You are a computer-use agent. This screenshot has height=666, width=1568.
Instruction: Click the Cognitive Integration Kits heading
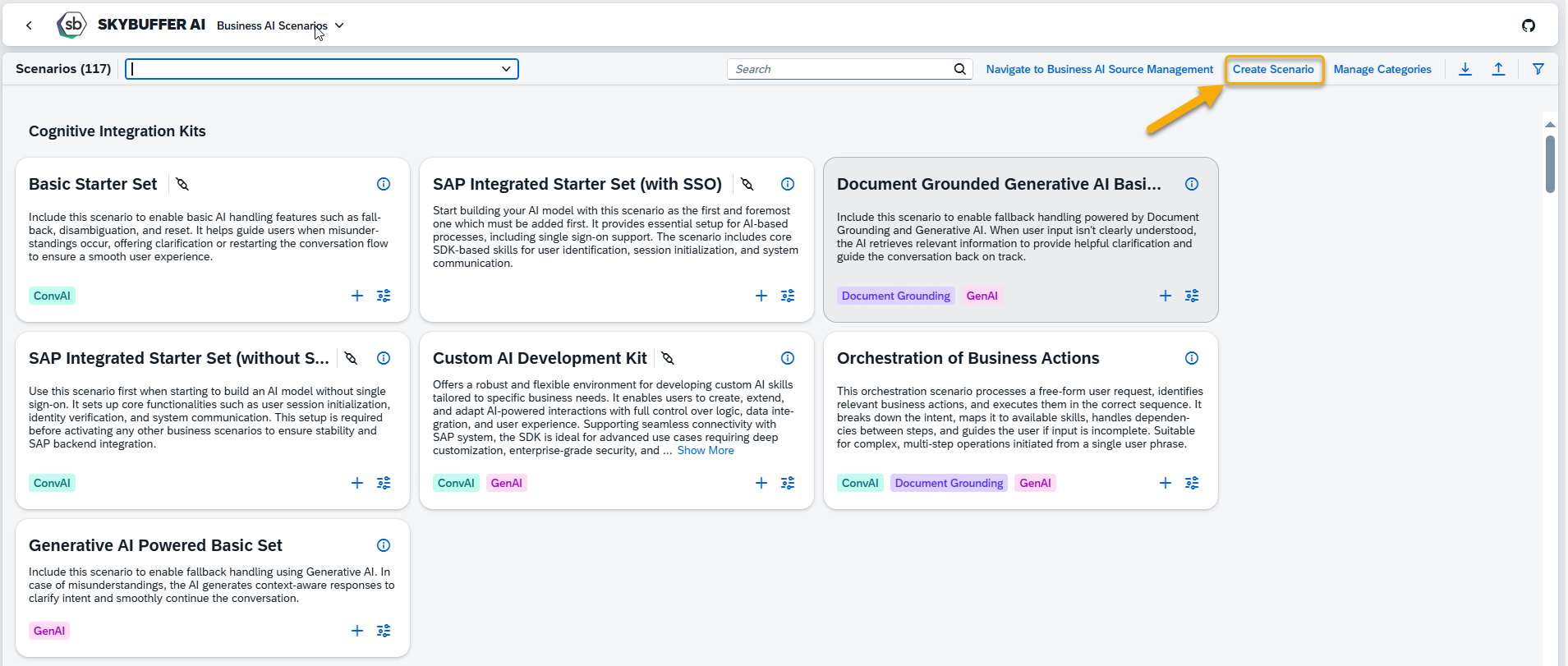117,131
